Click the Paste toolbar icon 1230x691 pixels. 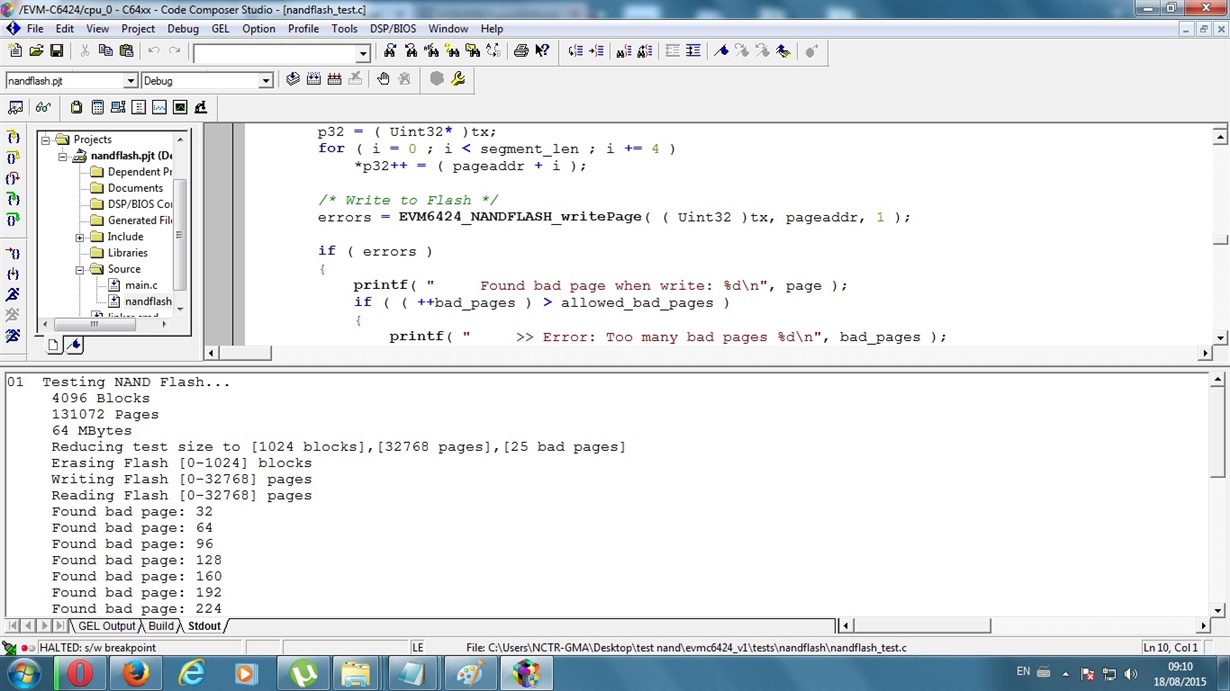click(126, 51)
